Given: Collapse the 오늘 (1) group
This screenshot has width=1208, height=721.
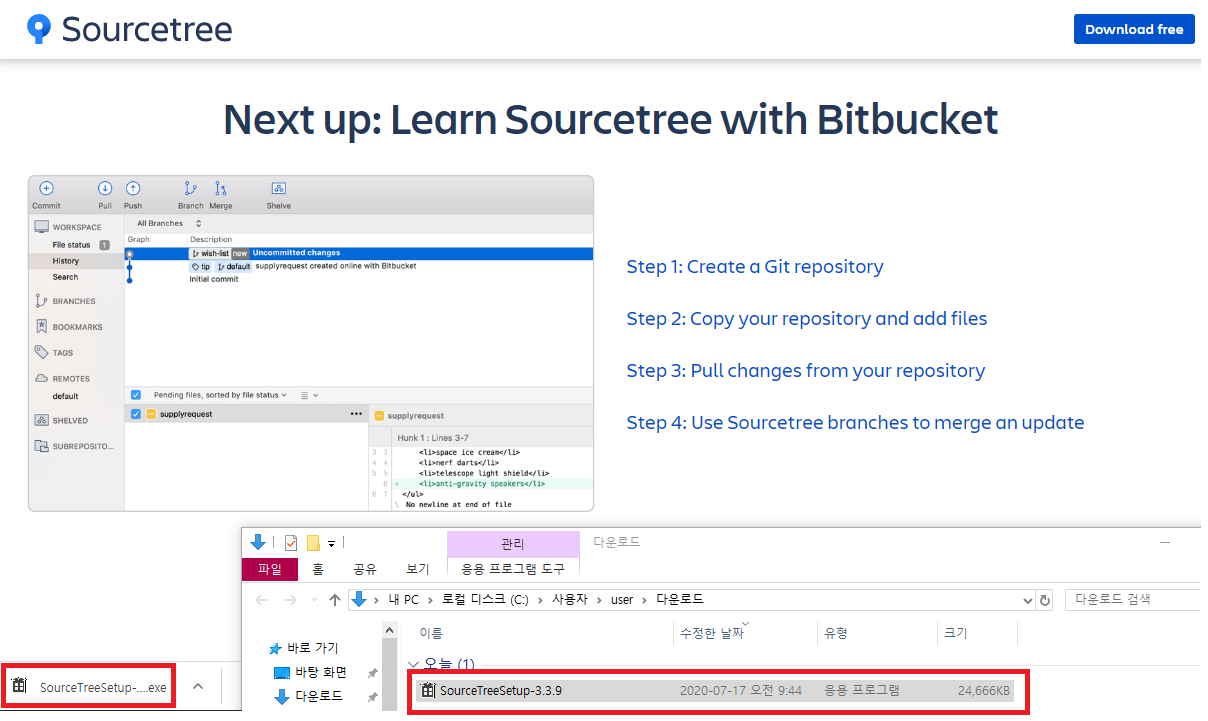Looking at the screenshot, I should click(413, 665).
